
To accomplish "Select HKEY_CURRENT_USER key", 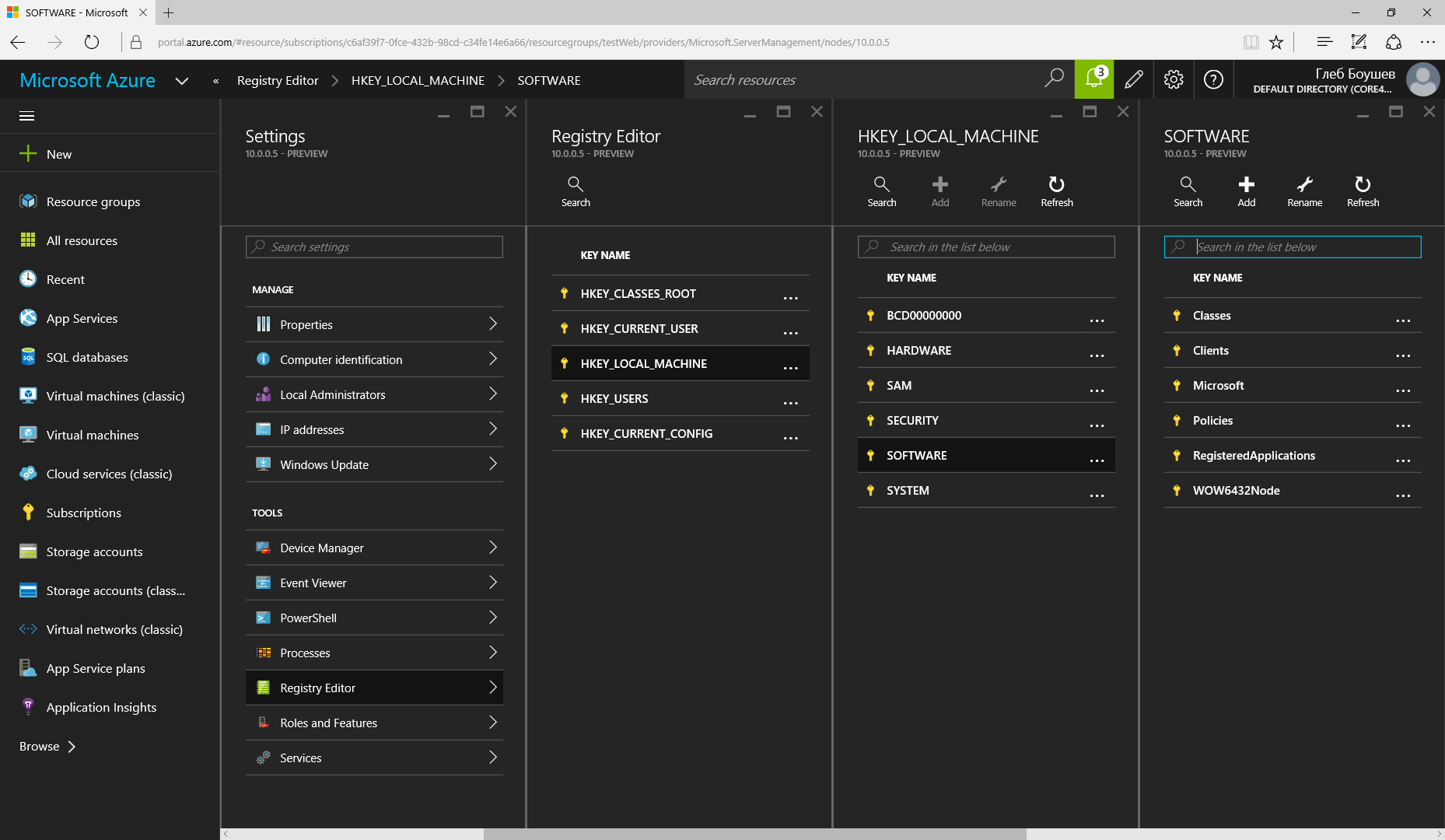I will (x=681, y=328).
